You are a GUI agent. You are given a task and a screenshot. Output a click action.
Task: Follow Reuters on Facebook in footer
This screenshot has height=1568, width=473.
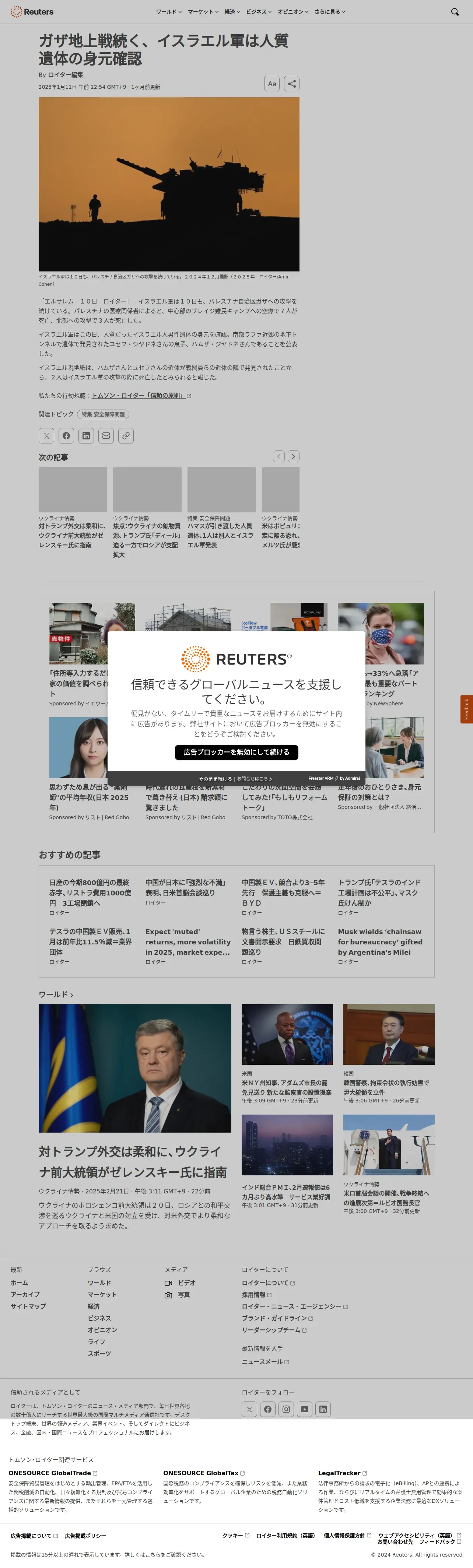[x=268, y=1409]
